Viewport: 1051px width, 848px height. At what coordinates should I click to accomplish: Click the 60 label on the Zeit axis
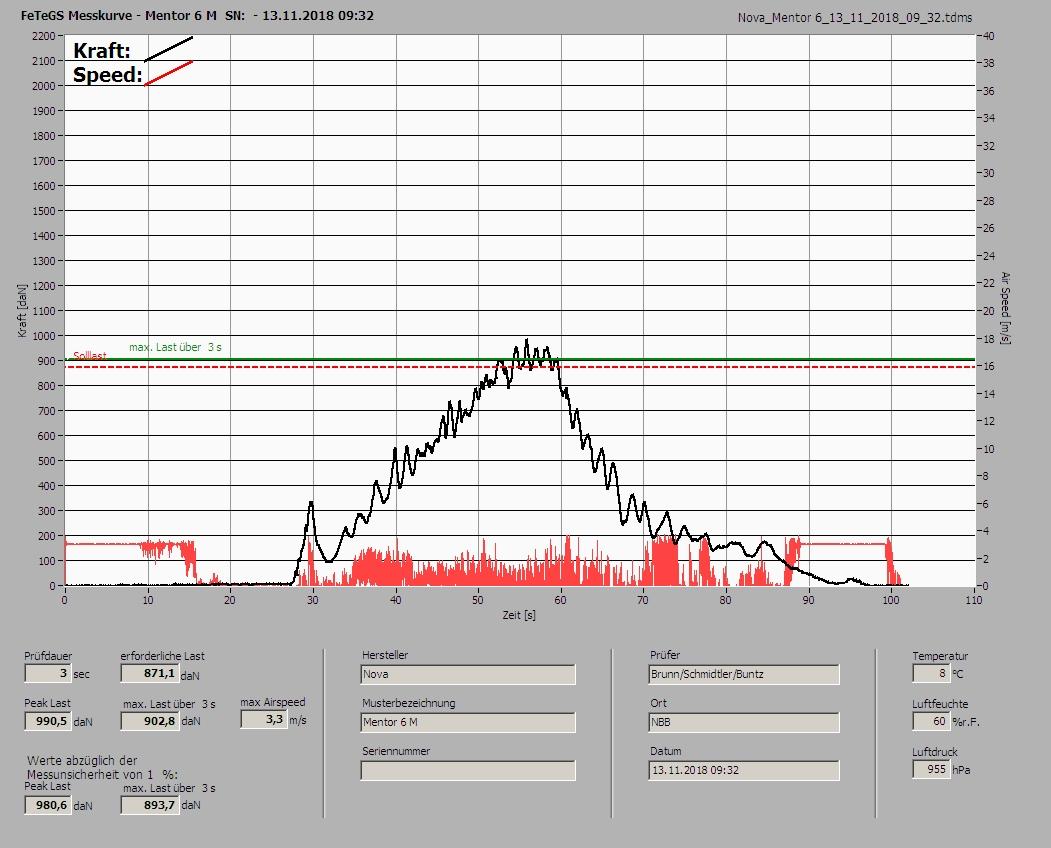(560, 600)
